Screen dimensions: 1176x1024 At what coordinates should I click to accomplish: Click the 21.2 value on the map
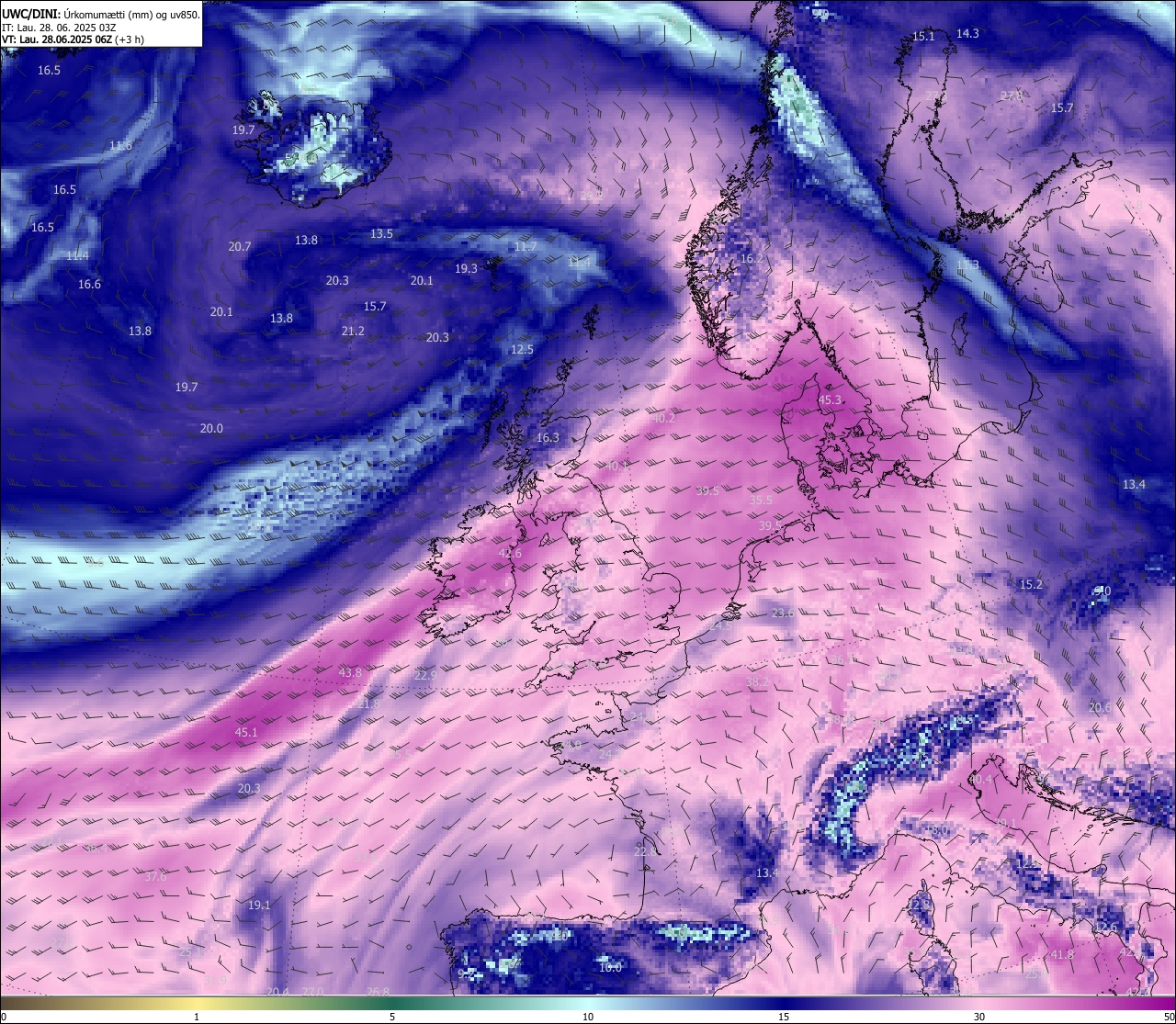pyautogui.click(x=353, y=331)
